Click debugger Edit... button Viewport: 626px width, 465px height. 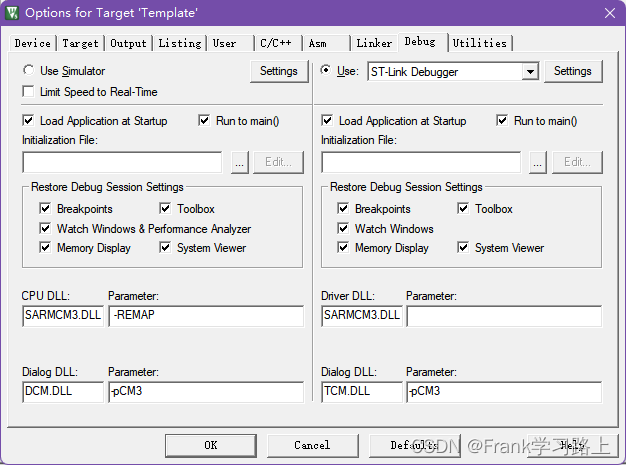(x=577, y=162)
